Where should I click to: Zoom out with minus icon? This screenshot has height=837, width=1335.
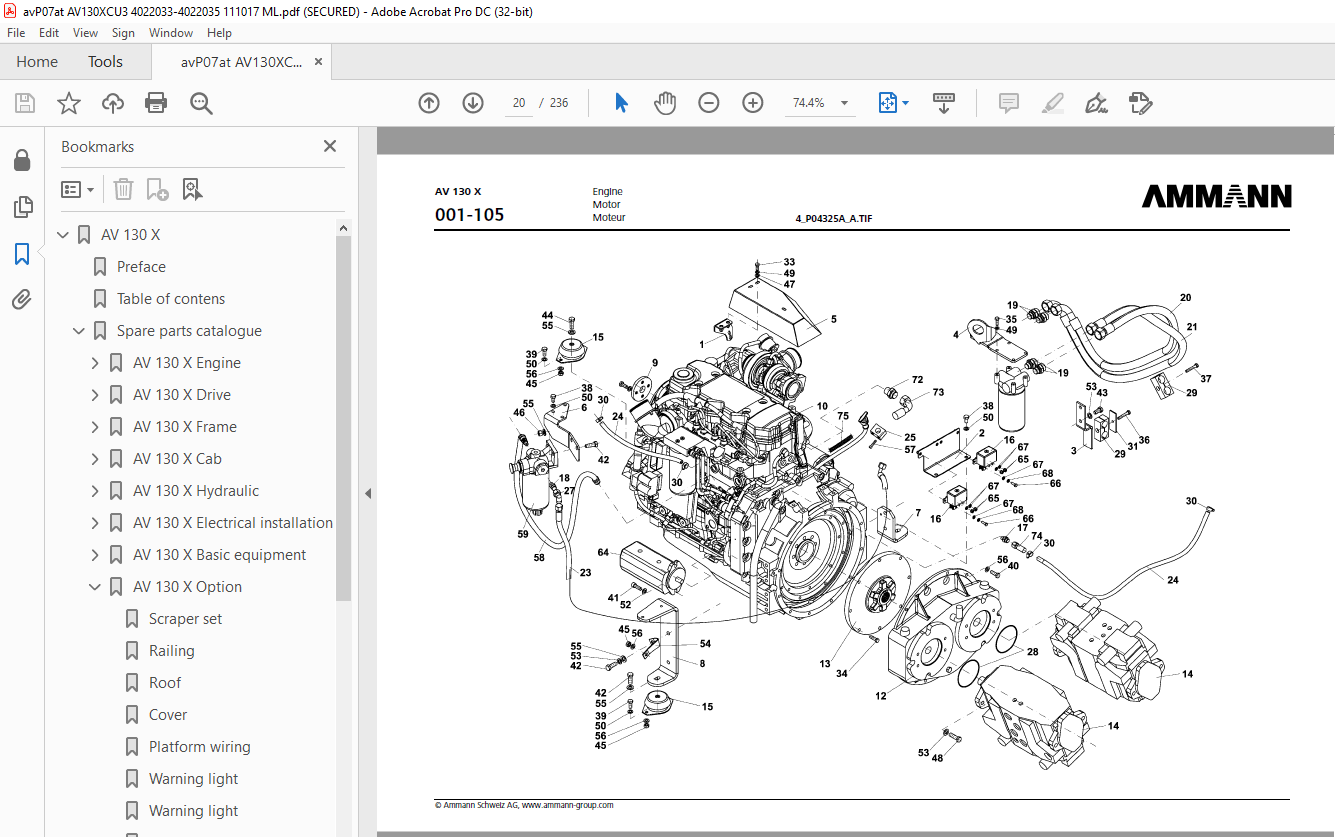click(709, 103)
